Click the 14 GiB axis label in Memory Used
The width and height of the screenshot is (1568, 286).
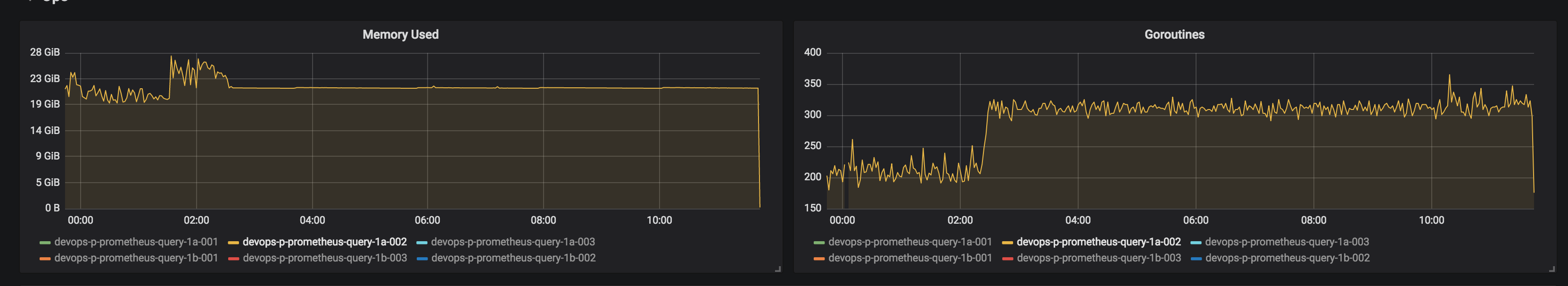45,131
